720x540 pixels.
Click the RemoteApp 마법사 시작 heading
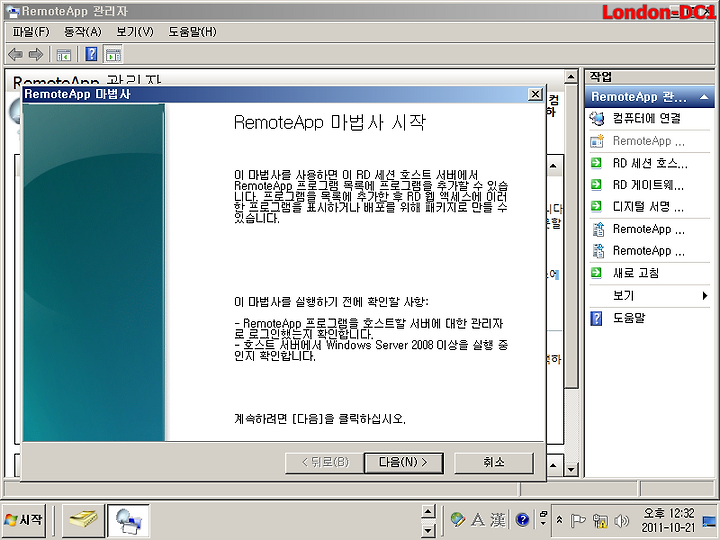330,123
